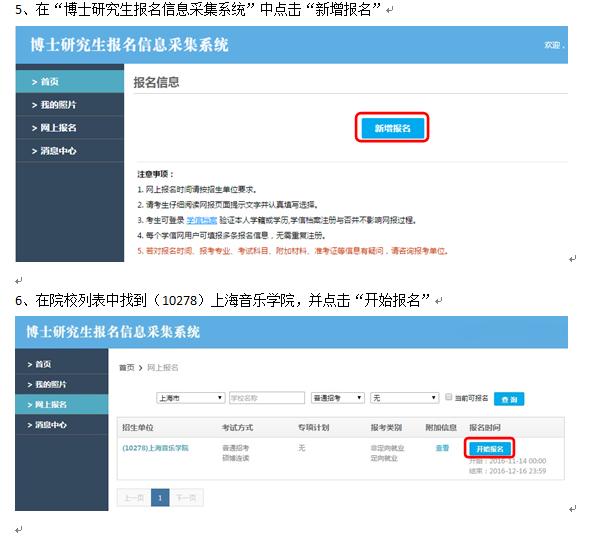Click the 报名信息 page heading

pyautogui.click(x=156, y=82)
